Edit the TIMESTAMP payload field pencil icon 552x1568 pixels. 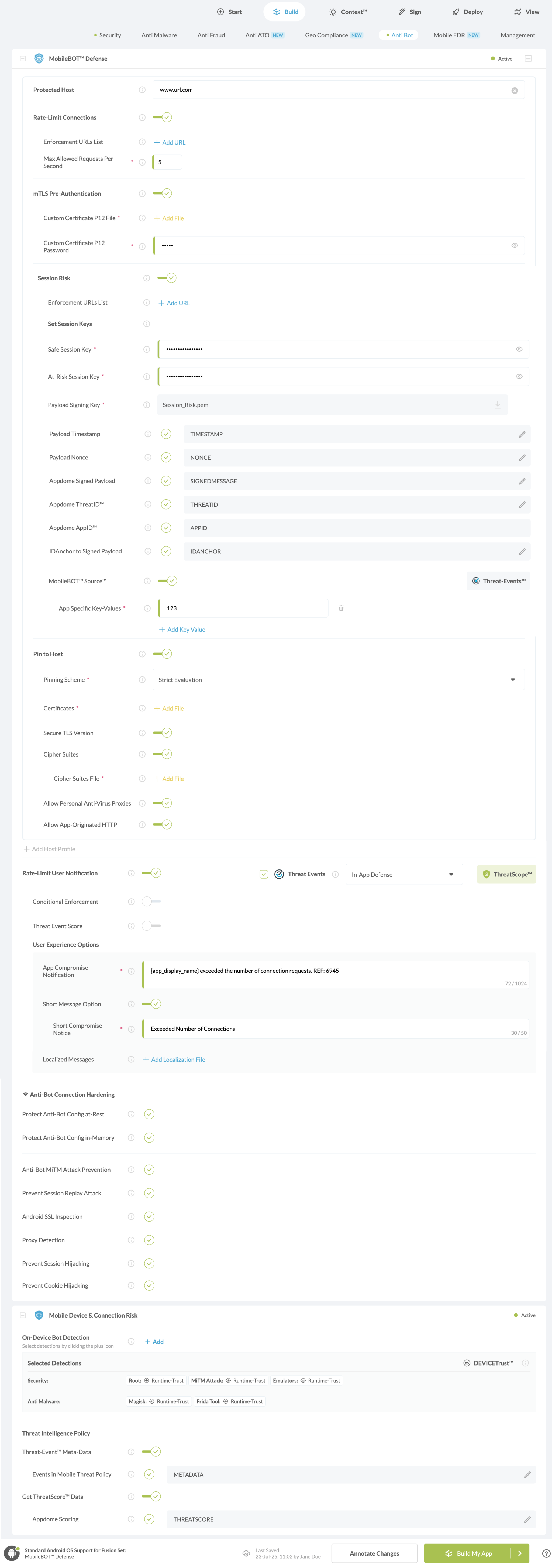(522, 434)
